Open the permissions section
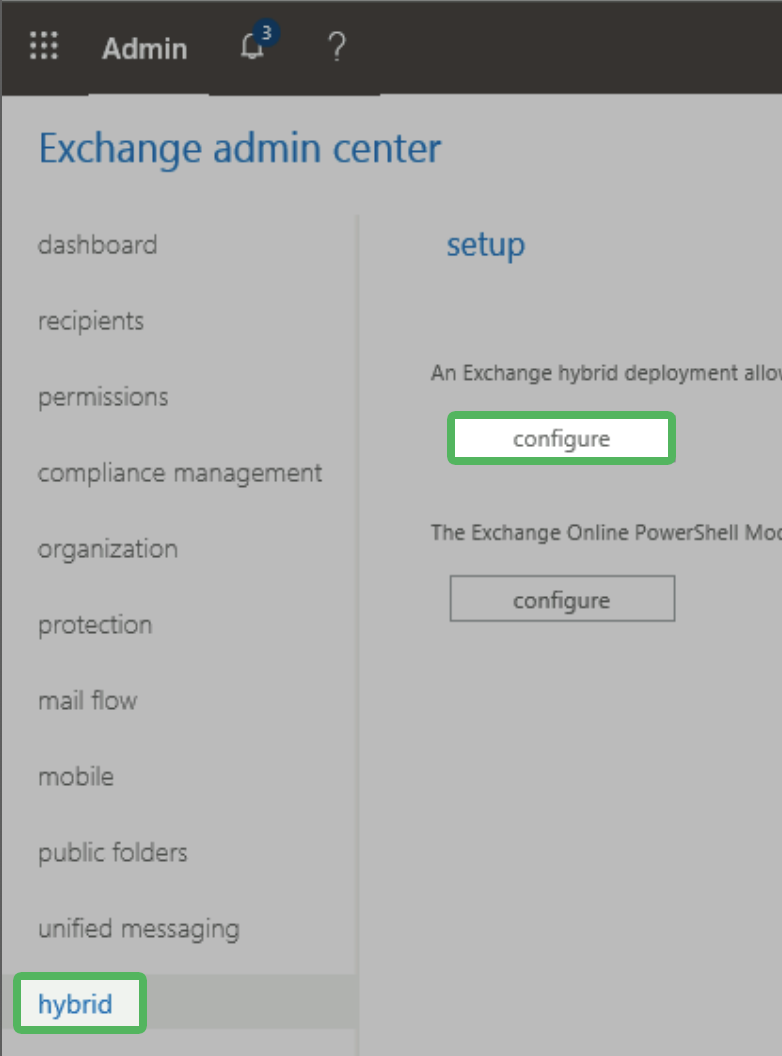Viewport: 782px width, 1056px height. pyautogui.click(x=103, y=396)
